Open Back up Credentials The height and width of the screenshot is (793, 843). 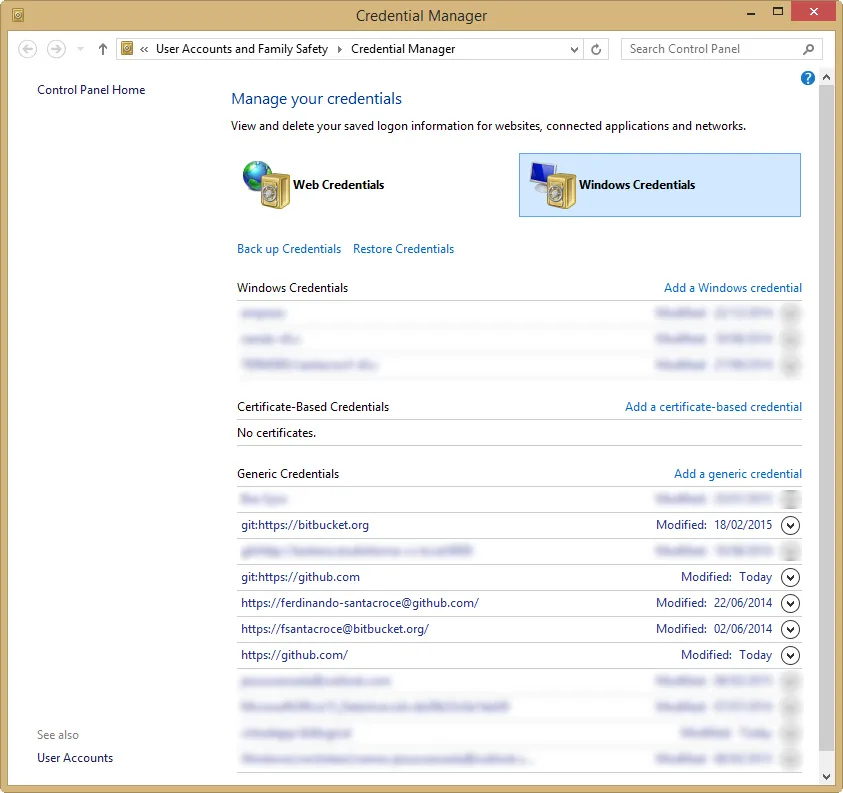289,249
